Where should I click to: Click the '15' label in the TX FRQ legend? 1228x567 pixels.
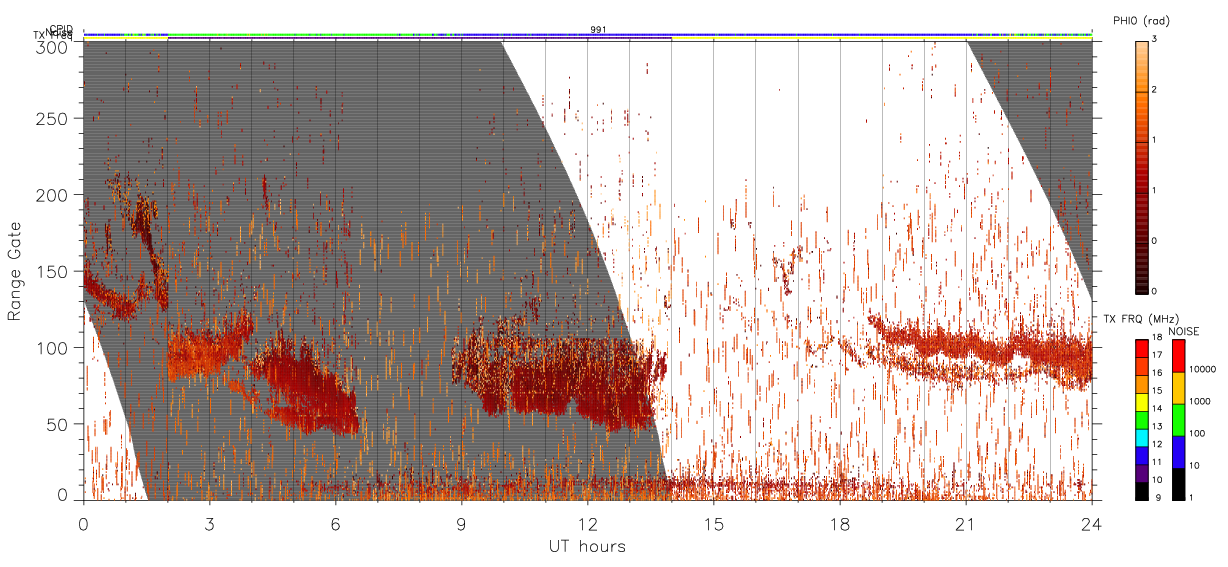pyautogui.click(x=1157, y=391)
